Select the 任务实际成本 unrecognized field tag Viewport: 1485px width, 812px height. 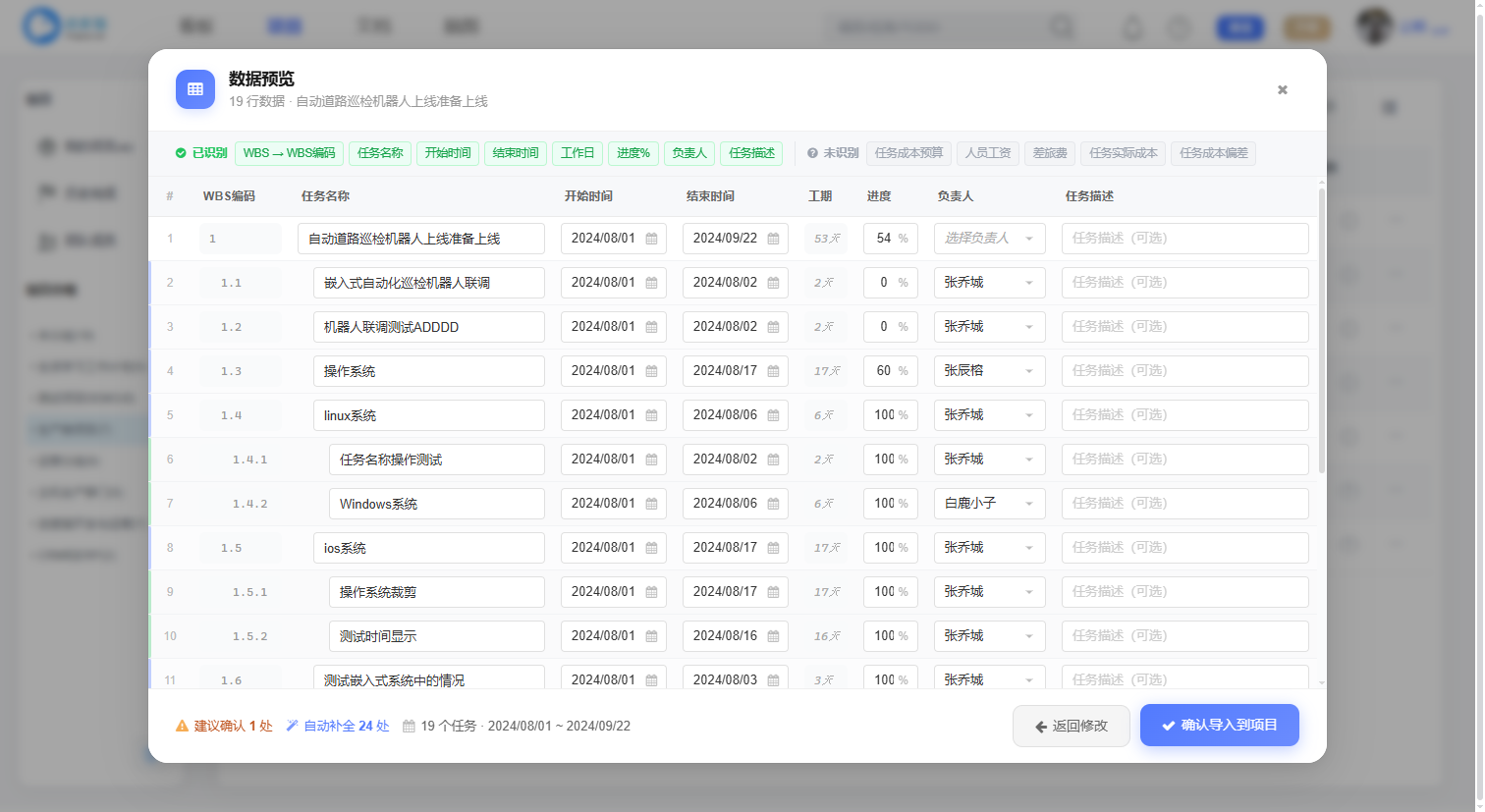(x=1124, y=153)
